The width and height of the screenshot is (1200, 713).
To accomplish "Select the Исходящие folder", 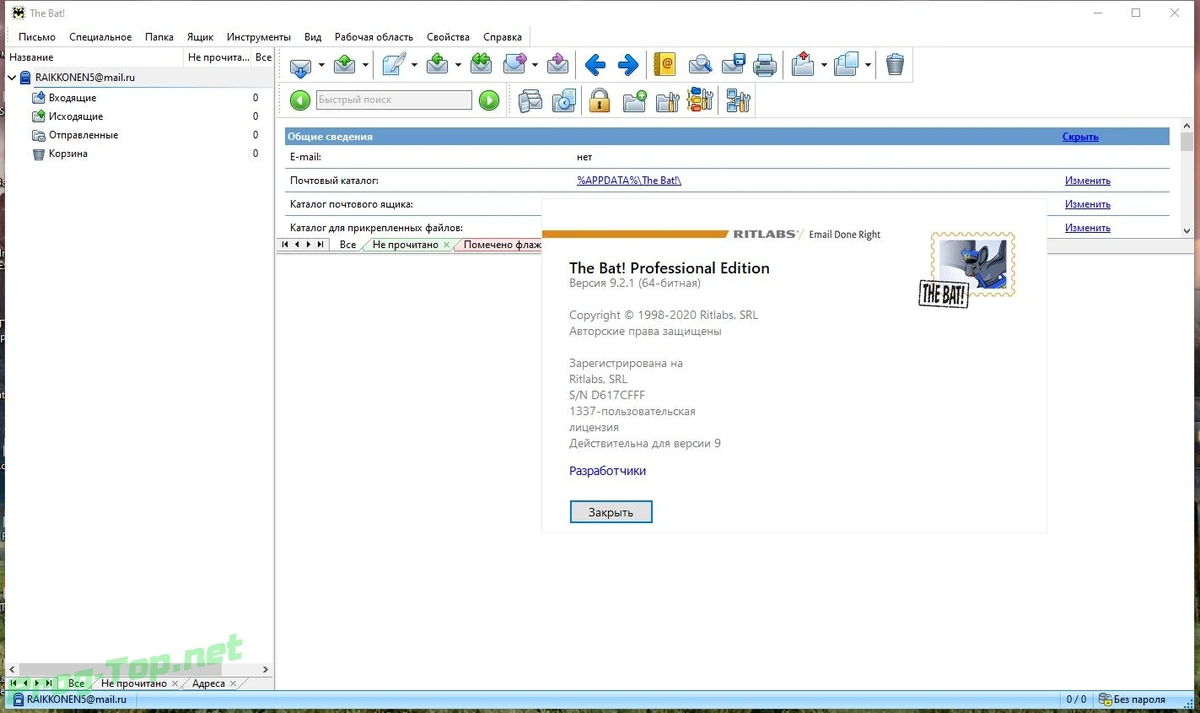I will tap(76, 117).
